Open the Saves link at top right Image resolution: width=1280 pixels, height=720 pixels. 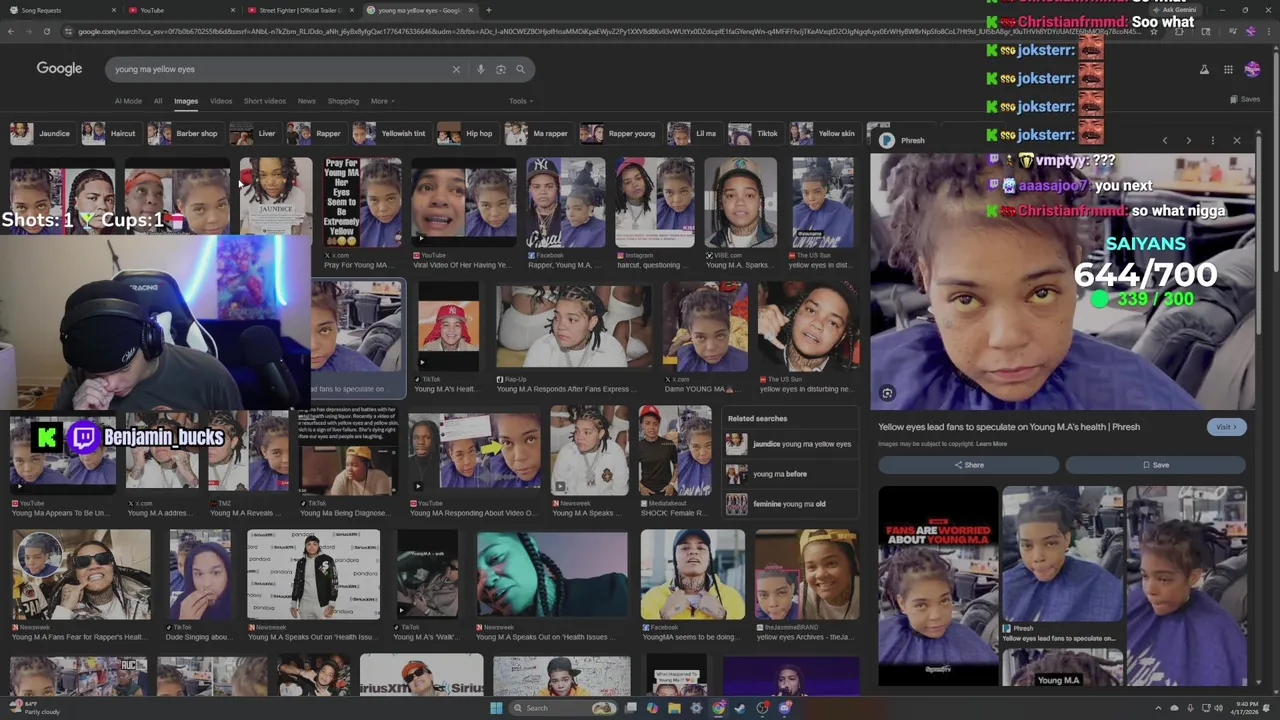1246,99
